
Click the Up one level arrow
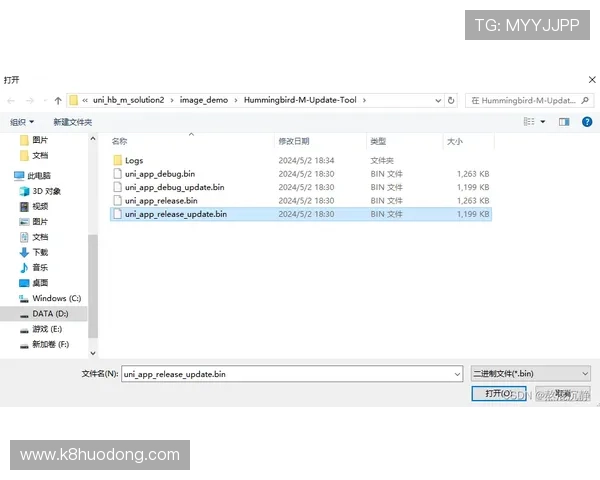coord(58,100)
